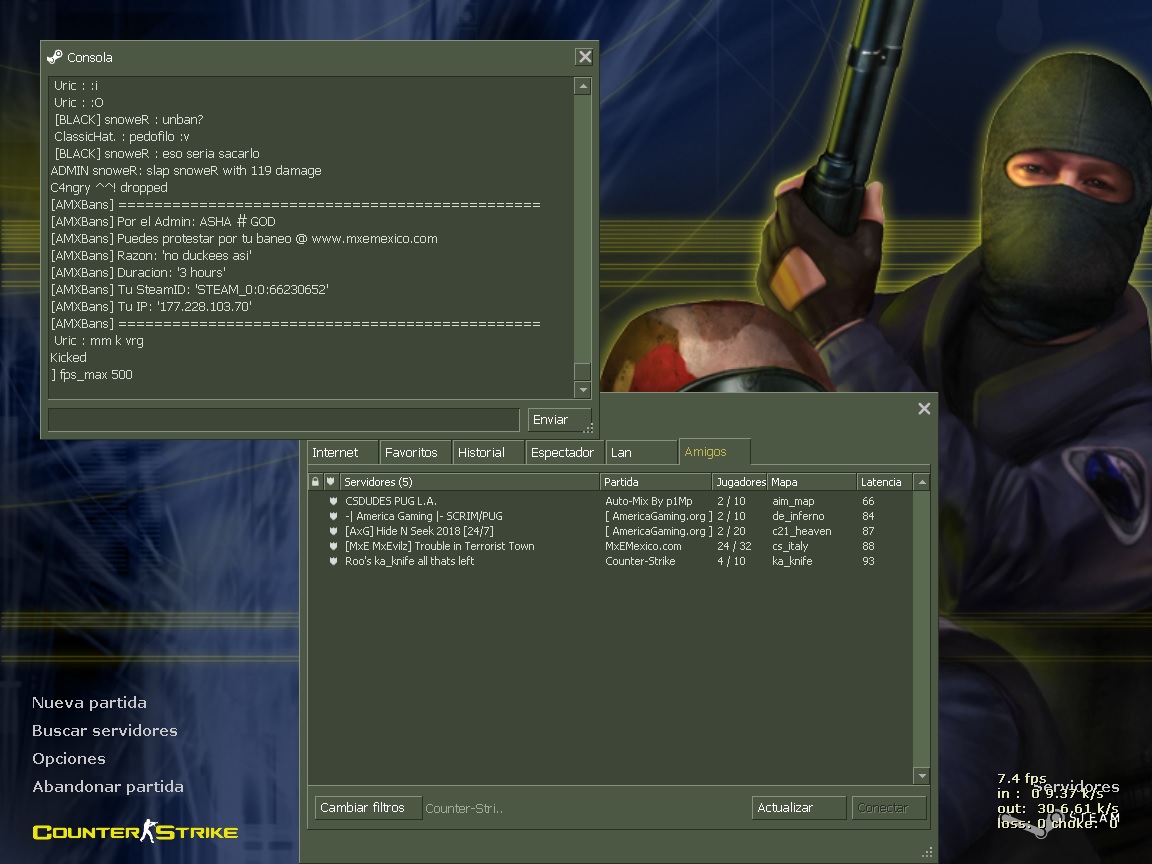Click the console scroll down arrow

tap(583, 390)
